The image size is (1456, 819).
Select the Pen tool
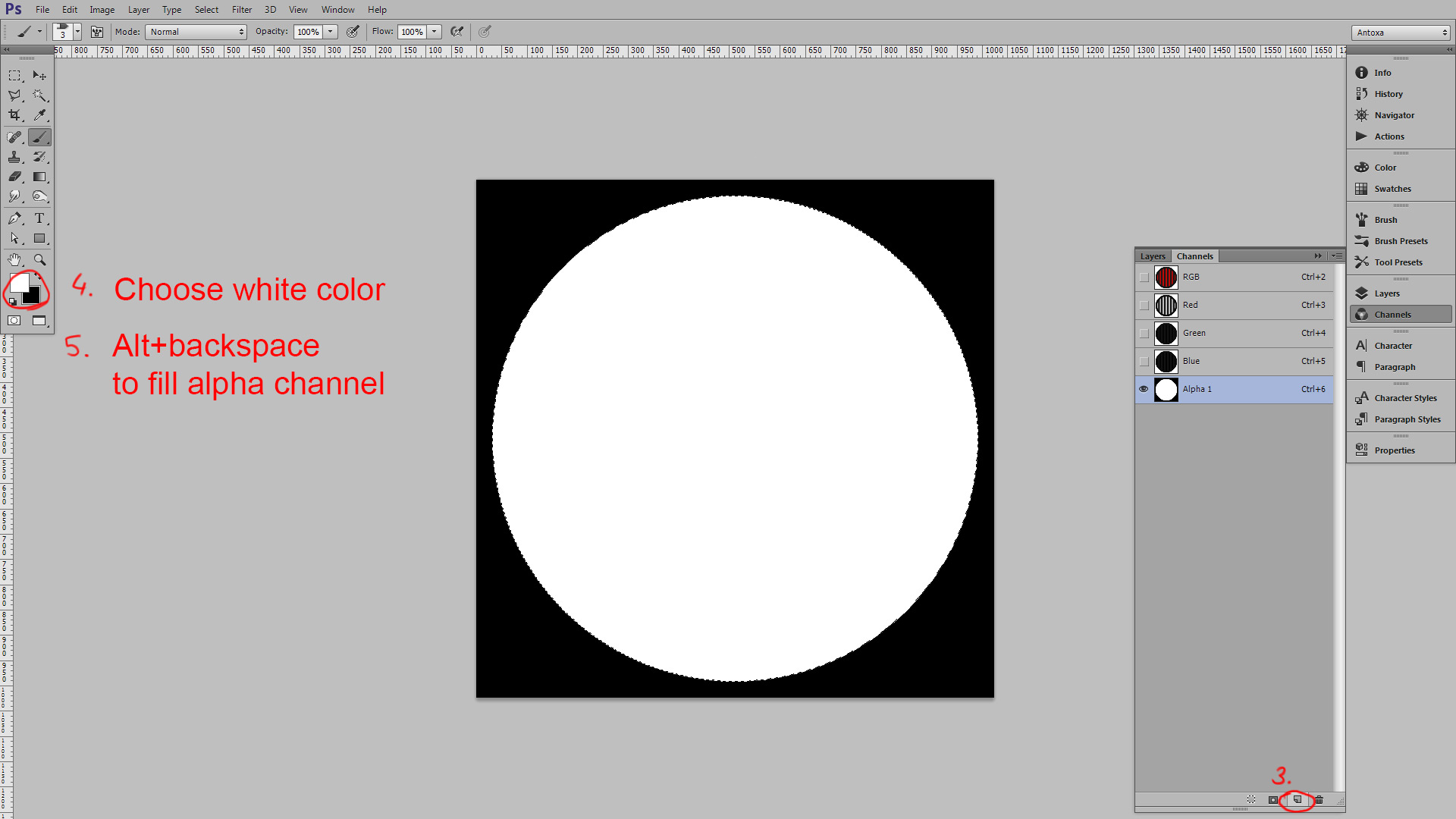(x=14, y=218)
